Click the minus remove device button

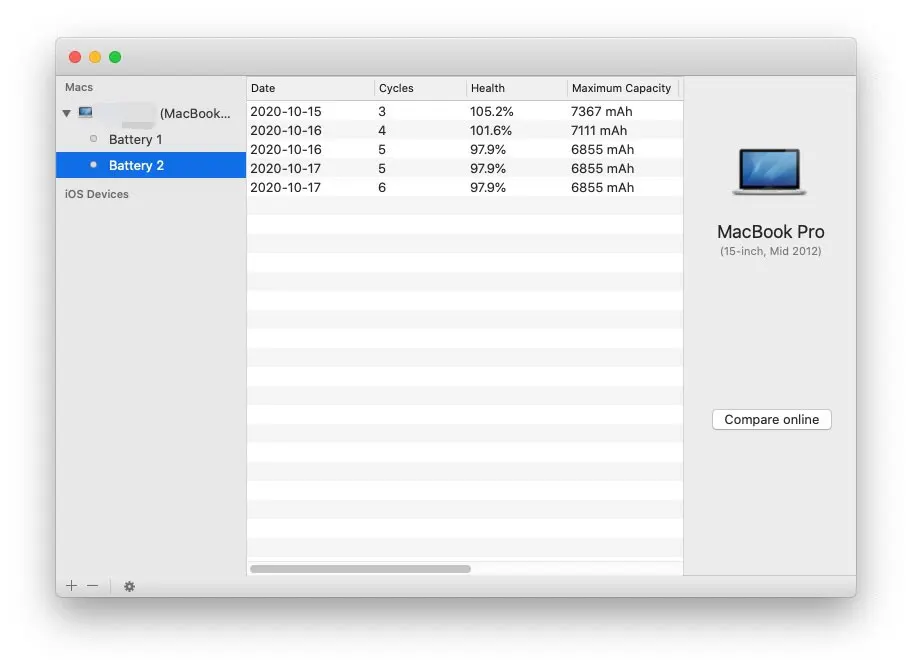92,586
